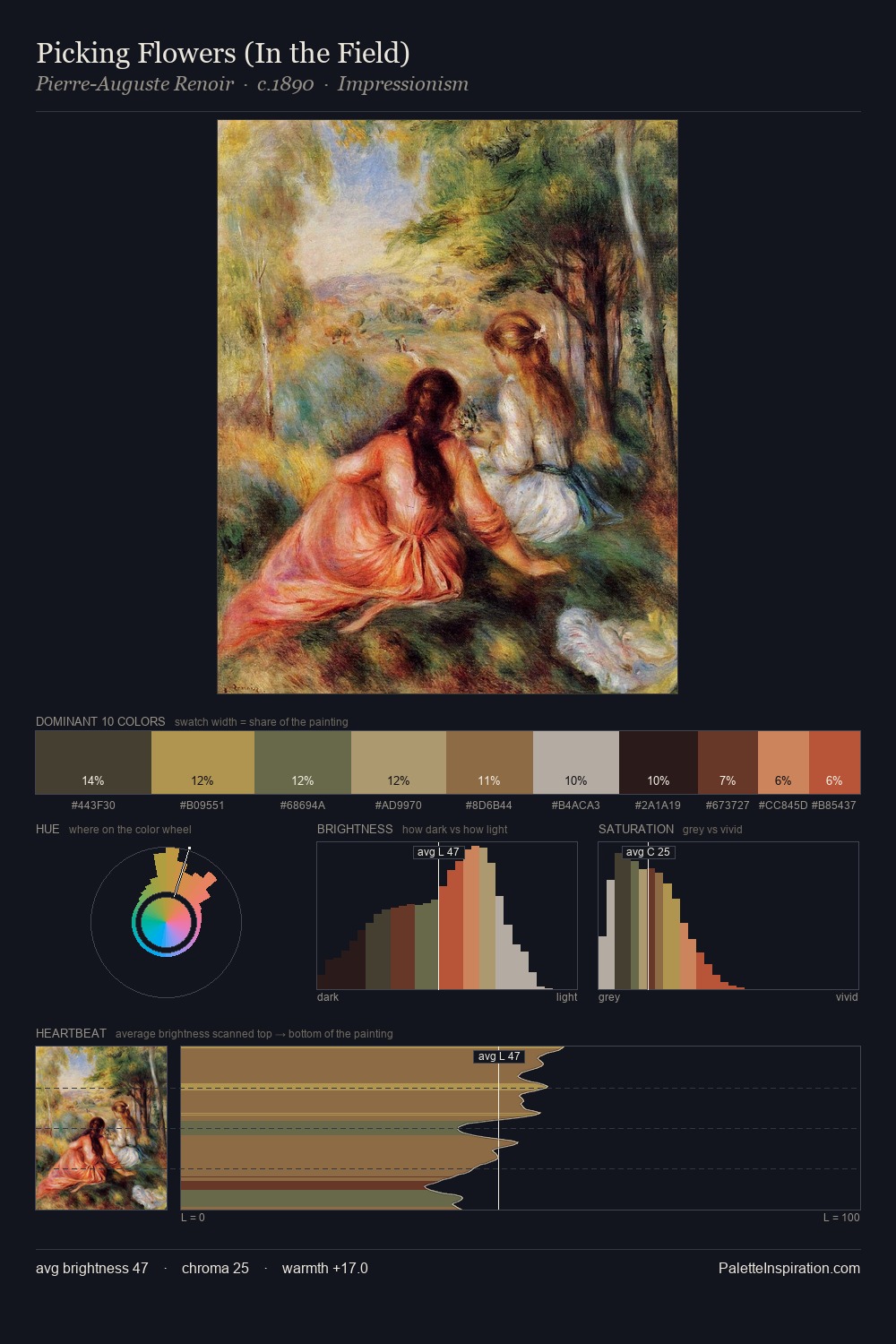Select the #673727 dark reddish swatch
Screen dimensions: 896x1344
coord(728,762)
